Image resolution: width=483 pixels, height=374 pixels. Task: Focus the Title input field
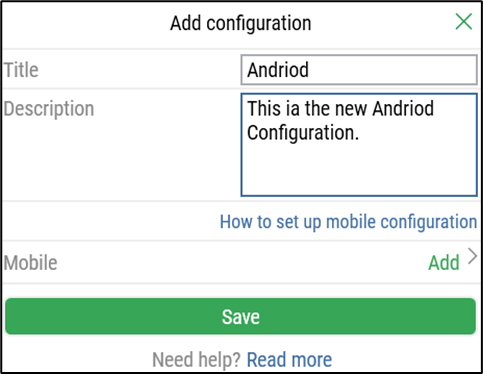point(359,70)
